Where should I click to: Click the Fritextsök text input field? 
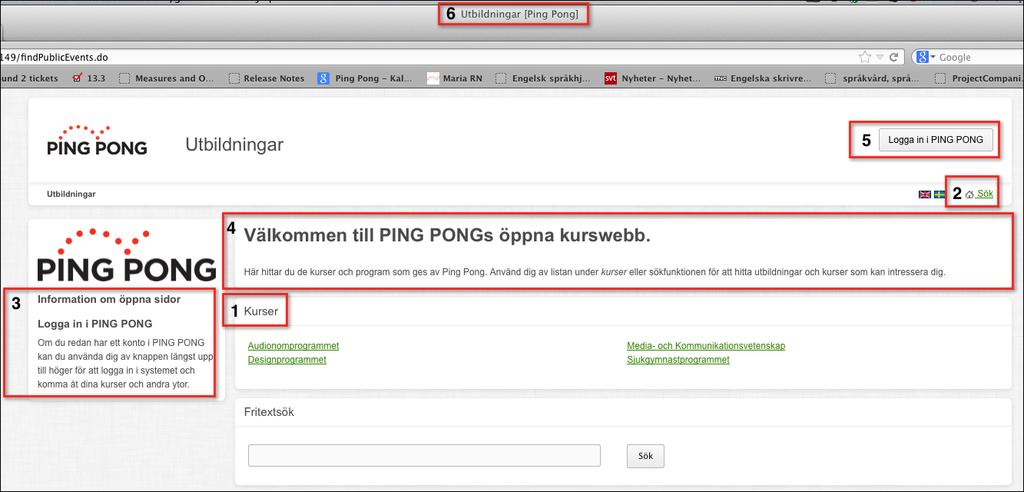(x=424, y=455)
